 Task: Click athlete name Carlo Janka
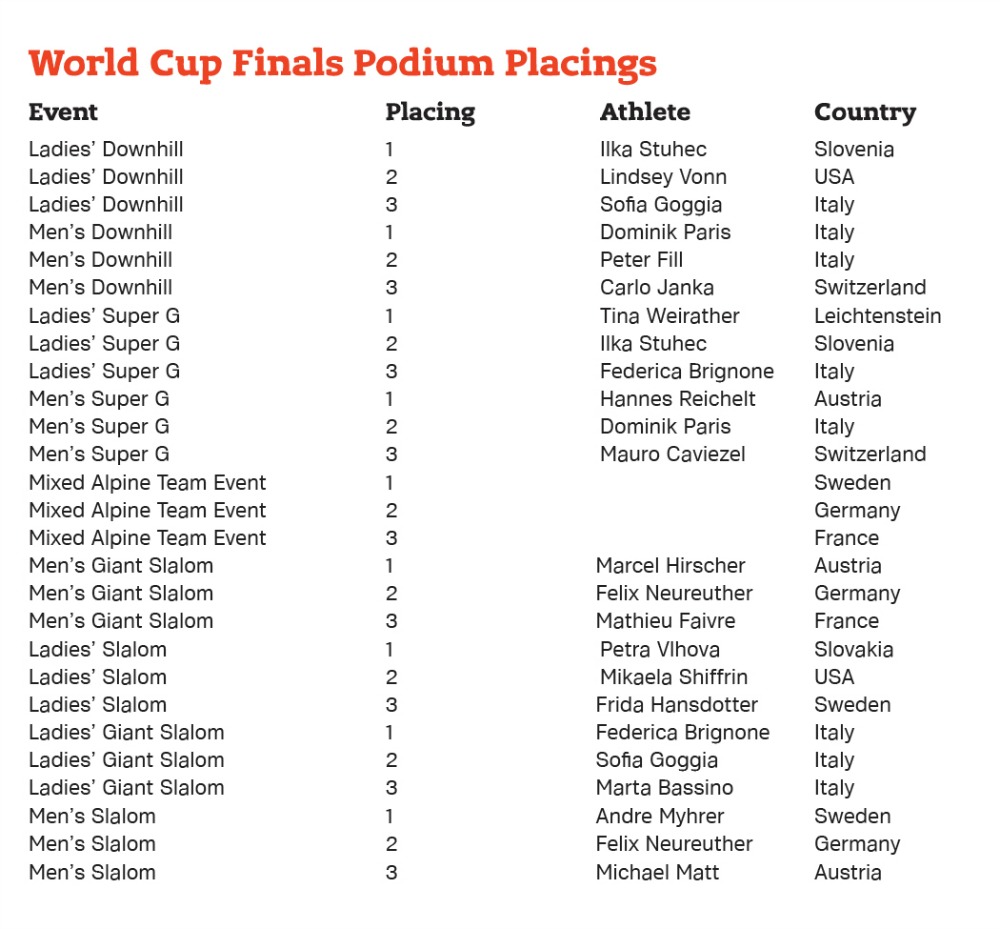click(657, 288)
